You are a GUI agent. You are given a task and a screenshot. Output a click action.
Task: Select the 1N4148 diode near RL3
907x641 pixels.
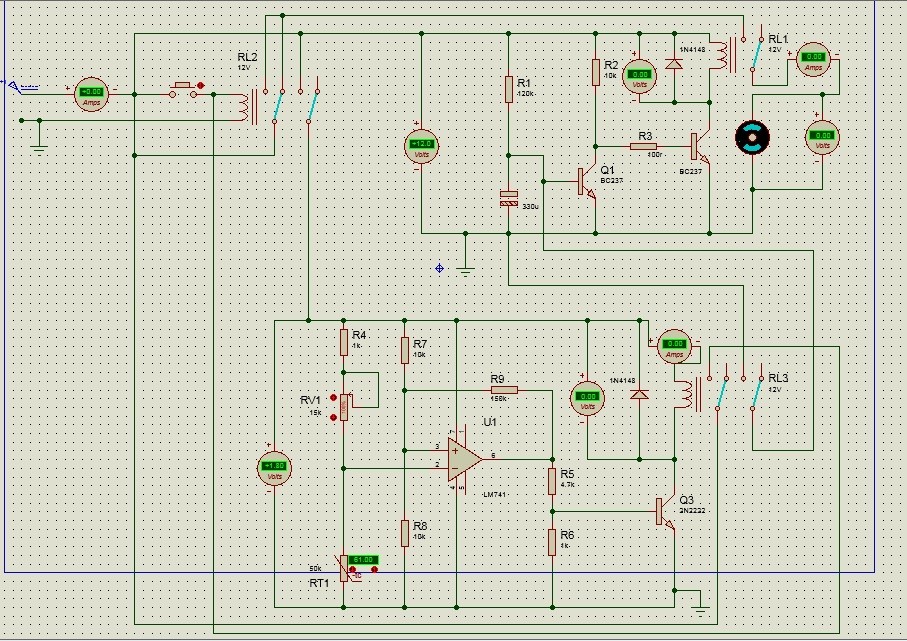coord(639,395)
